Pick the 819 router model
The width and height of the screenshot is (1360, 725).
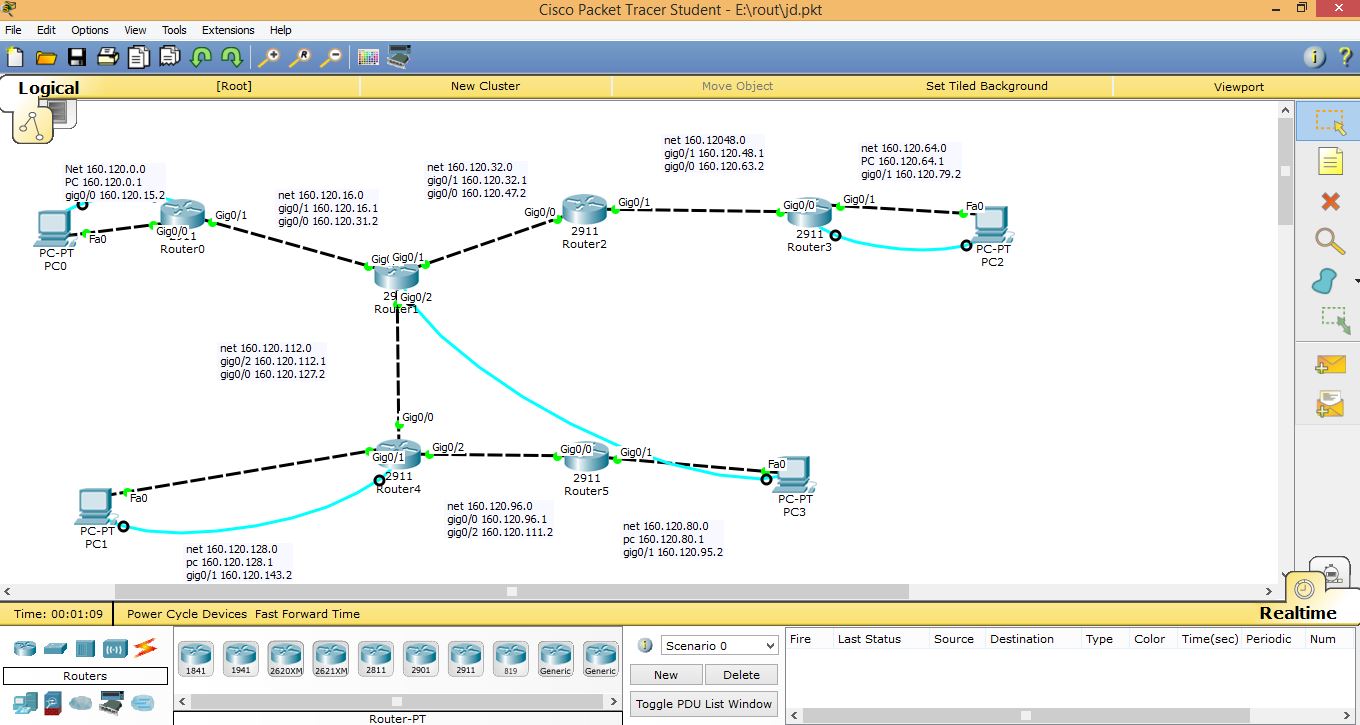click(x=511, y=659)
